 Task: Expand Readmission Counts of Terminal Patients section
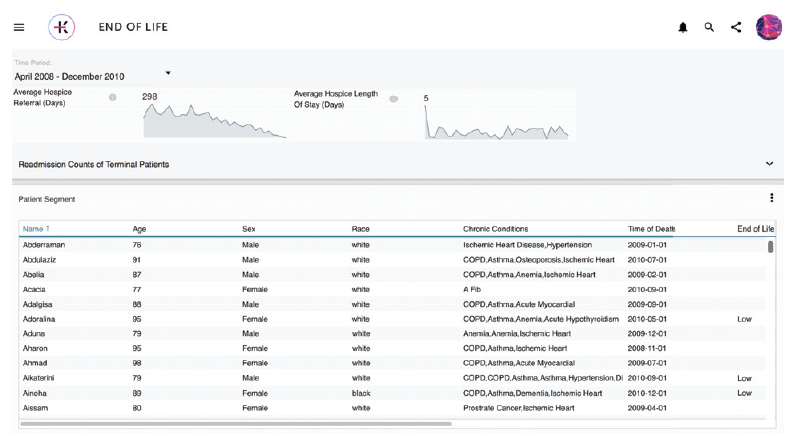pyautogui.click(x=769, y=163)
